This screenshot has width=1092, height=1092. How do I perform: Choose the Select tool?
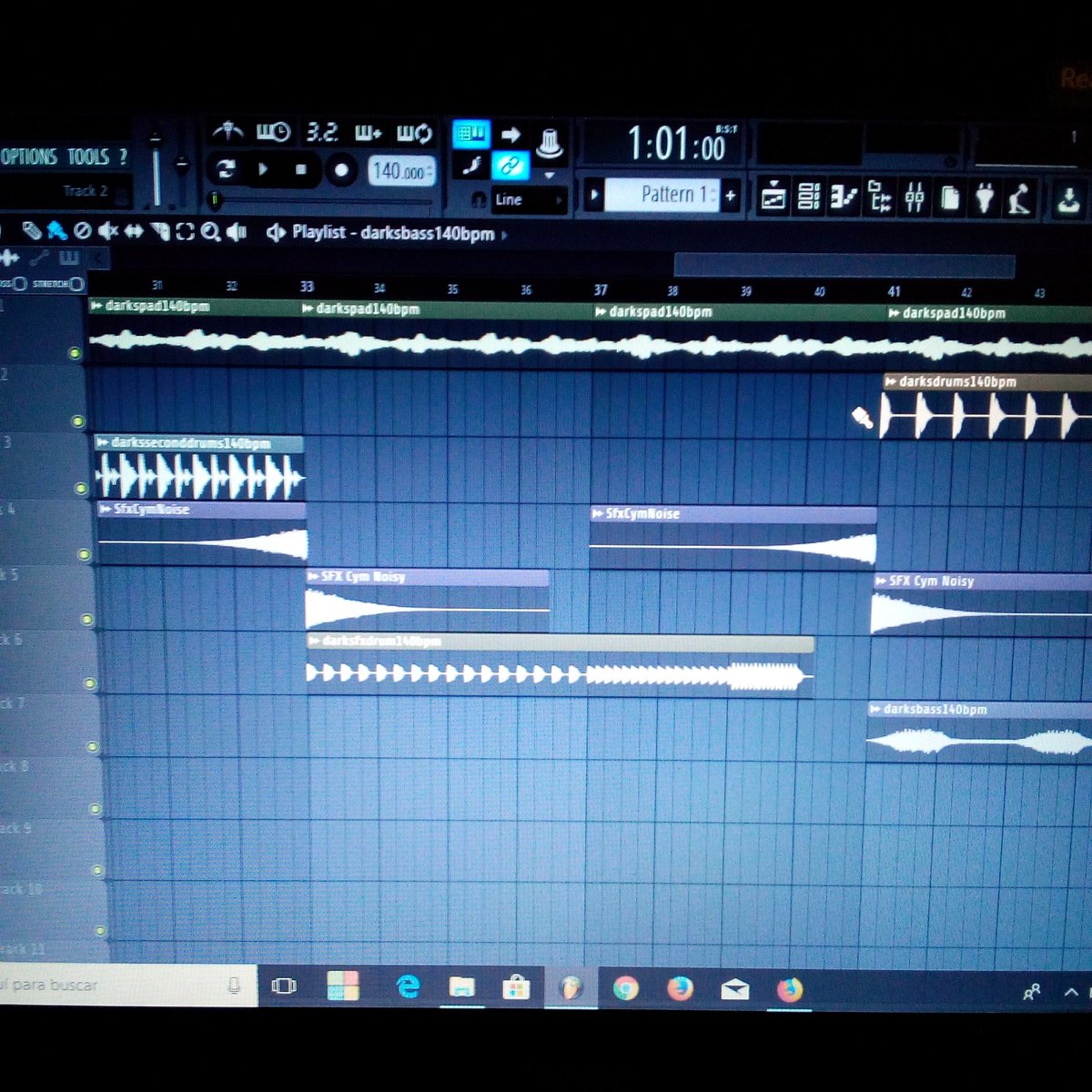coord(185,232)
